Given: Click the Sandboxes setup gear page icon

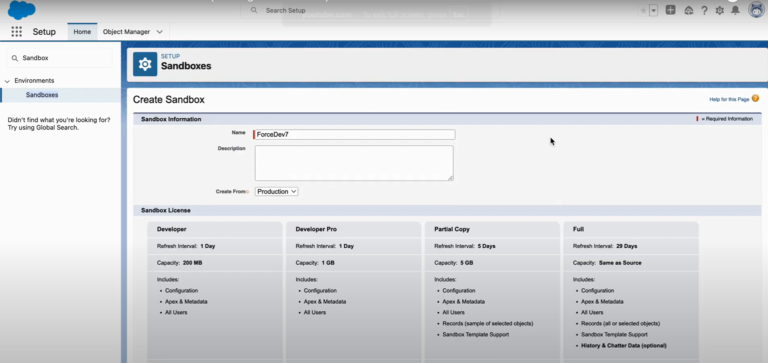Looking at the screenshot, I should click(145, 64).
